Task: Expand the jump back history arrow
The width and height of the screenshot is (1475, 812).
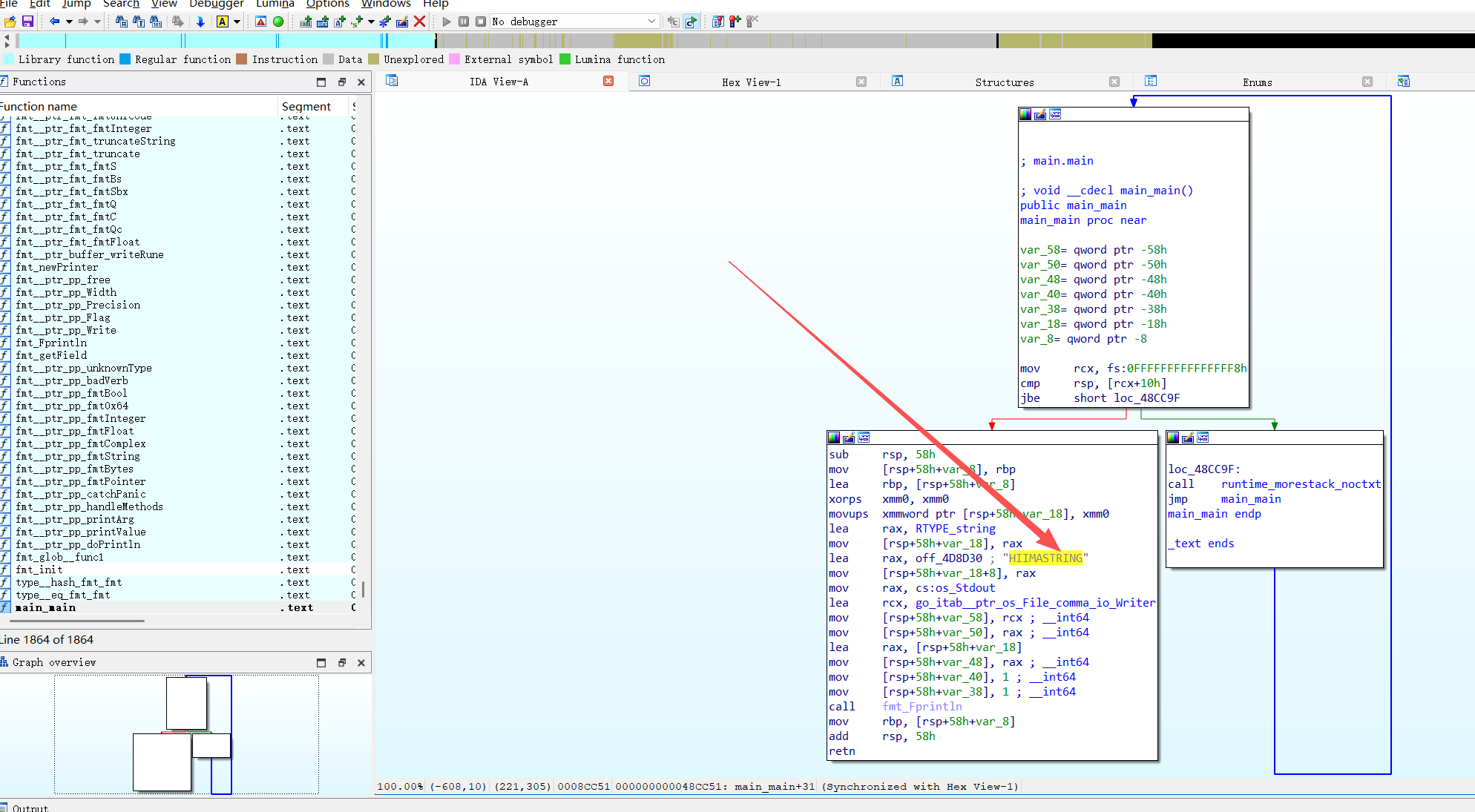Action: pyautogui.click(x=69, y=22)
